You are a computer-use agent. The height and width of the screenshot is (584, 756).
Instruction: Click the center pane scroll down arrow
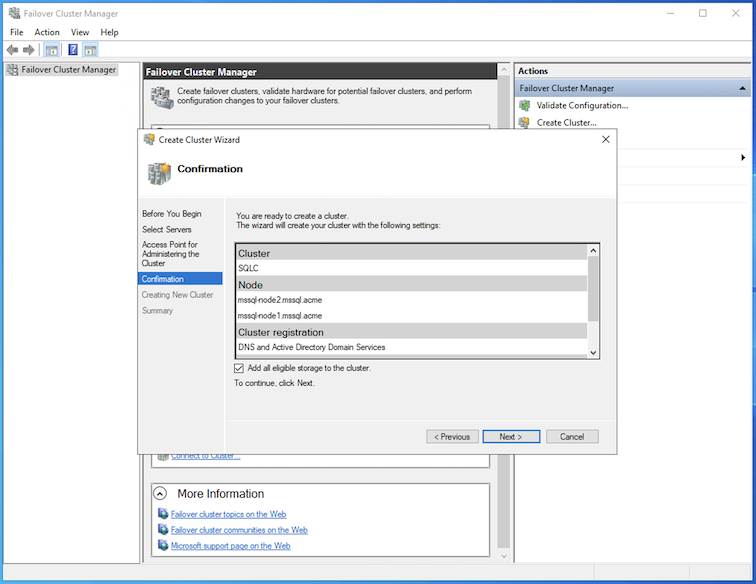[504, 556]
